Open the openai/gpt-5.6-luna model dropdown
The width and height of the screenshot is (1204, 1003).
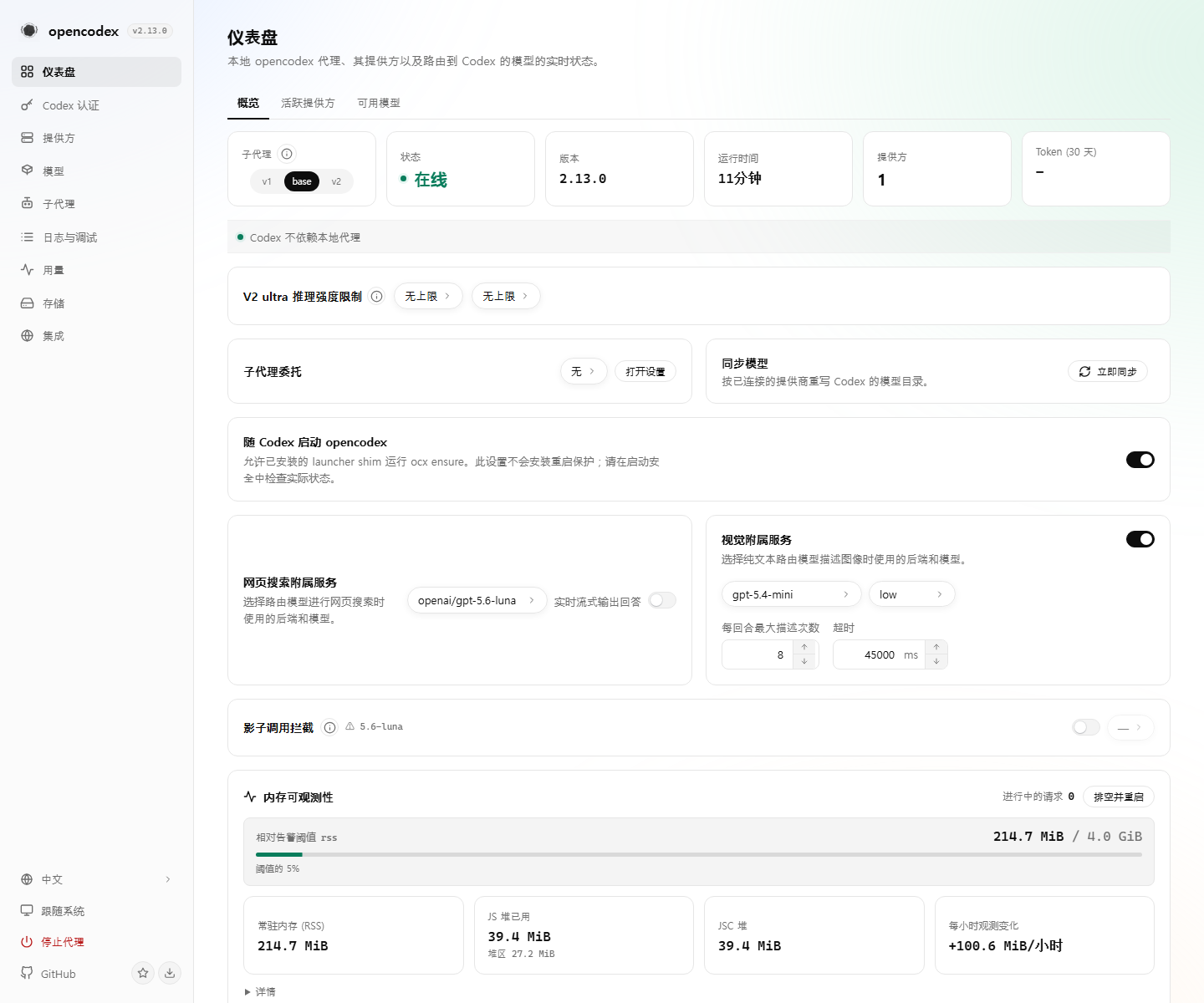pos(477,601)
